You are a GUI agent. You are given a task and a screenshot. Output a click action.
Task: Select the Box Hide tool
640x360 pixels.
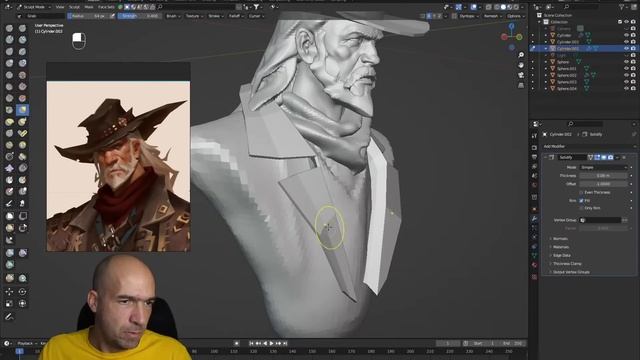tap(22, 216)
